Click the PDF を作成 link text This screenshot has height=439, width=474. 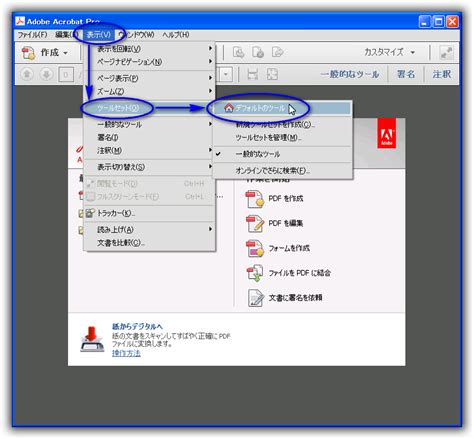click(286, 199)
